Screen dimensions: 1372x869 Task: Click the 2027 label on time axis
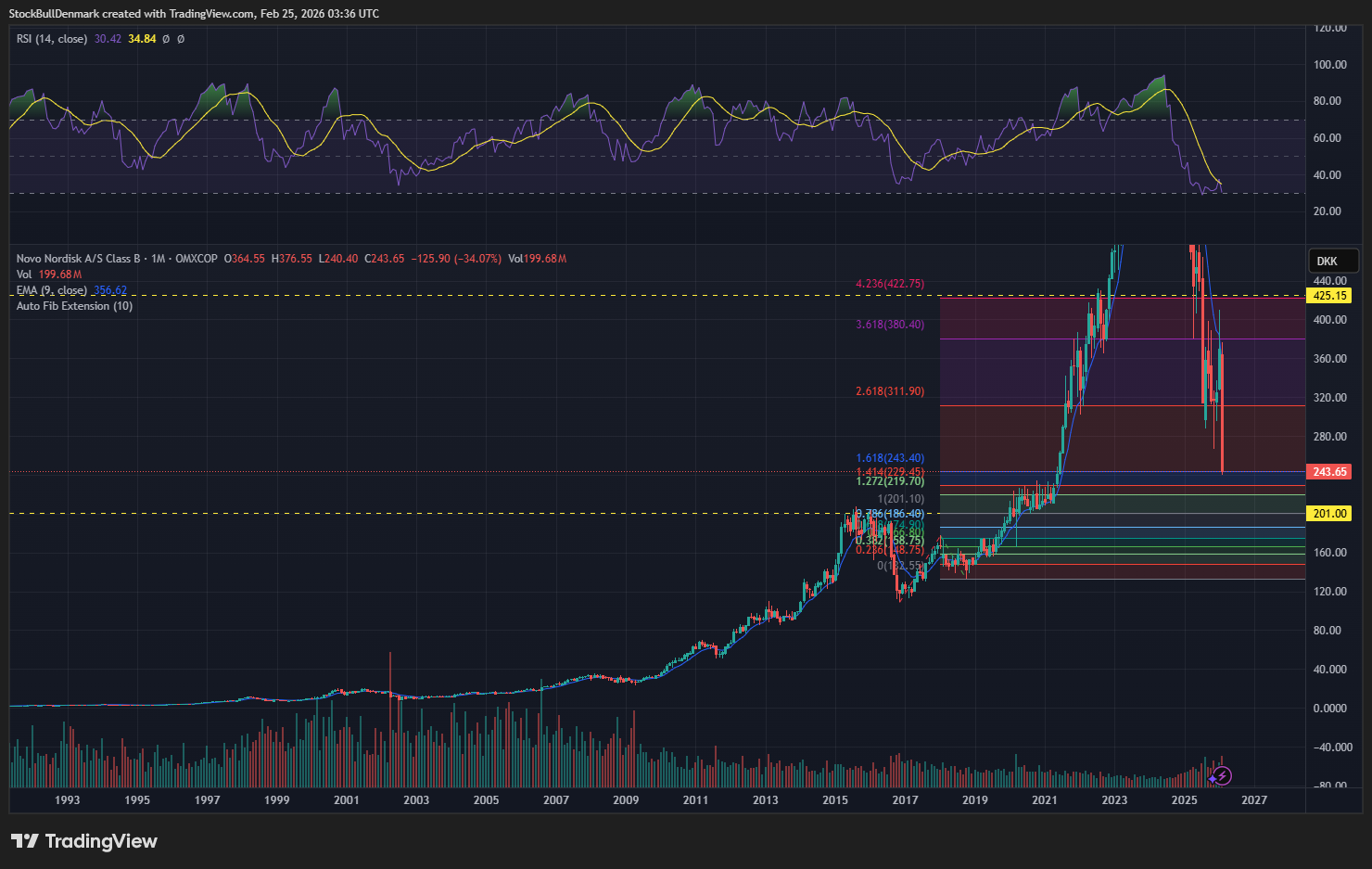pos(1254,800)
